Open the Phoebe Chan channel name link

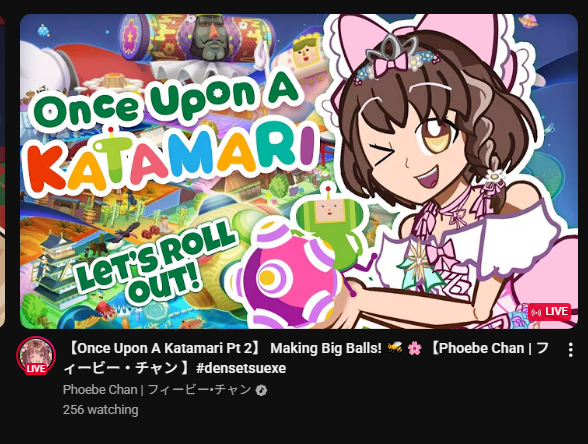pos(157,390)
